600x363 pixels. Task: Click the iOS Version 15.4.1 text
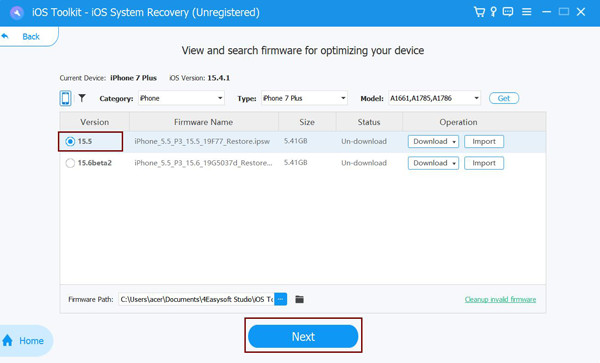point(199,78)
